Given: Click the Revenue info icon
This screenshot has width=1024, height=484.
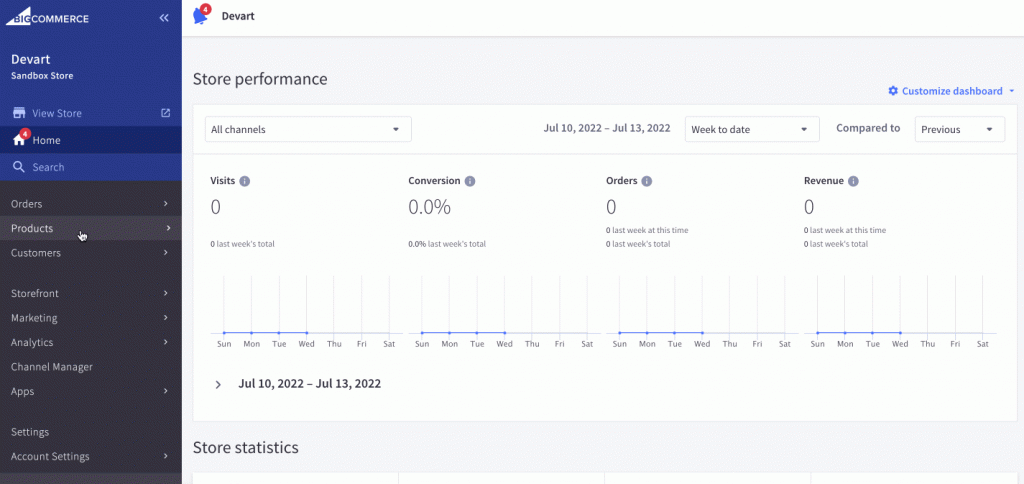Looking at the screenshot, I should coord(853,181).
